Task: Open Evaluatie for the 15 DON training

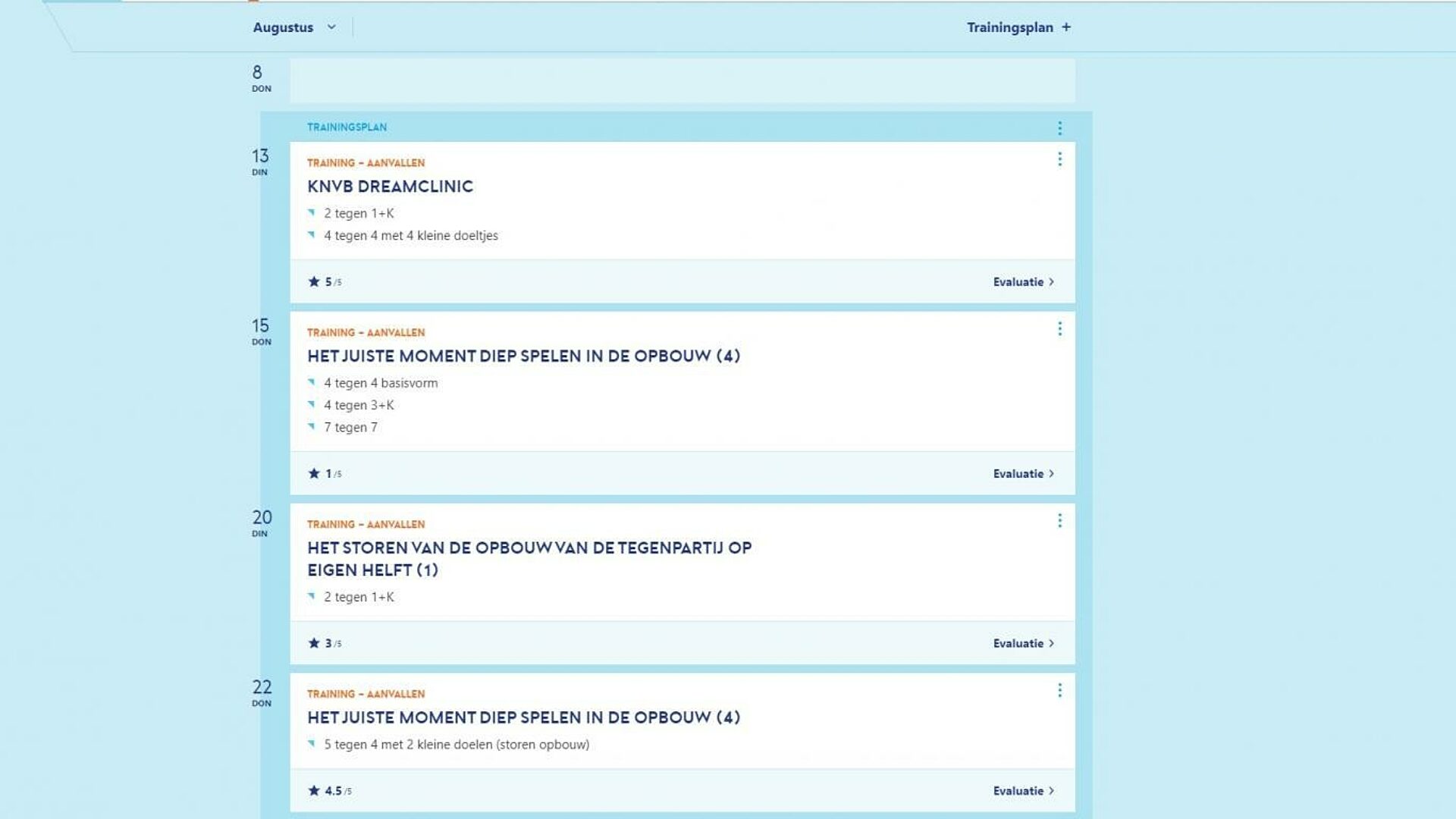Action: pyautogui.click(x=1023, y=474)
